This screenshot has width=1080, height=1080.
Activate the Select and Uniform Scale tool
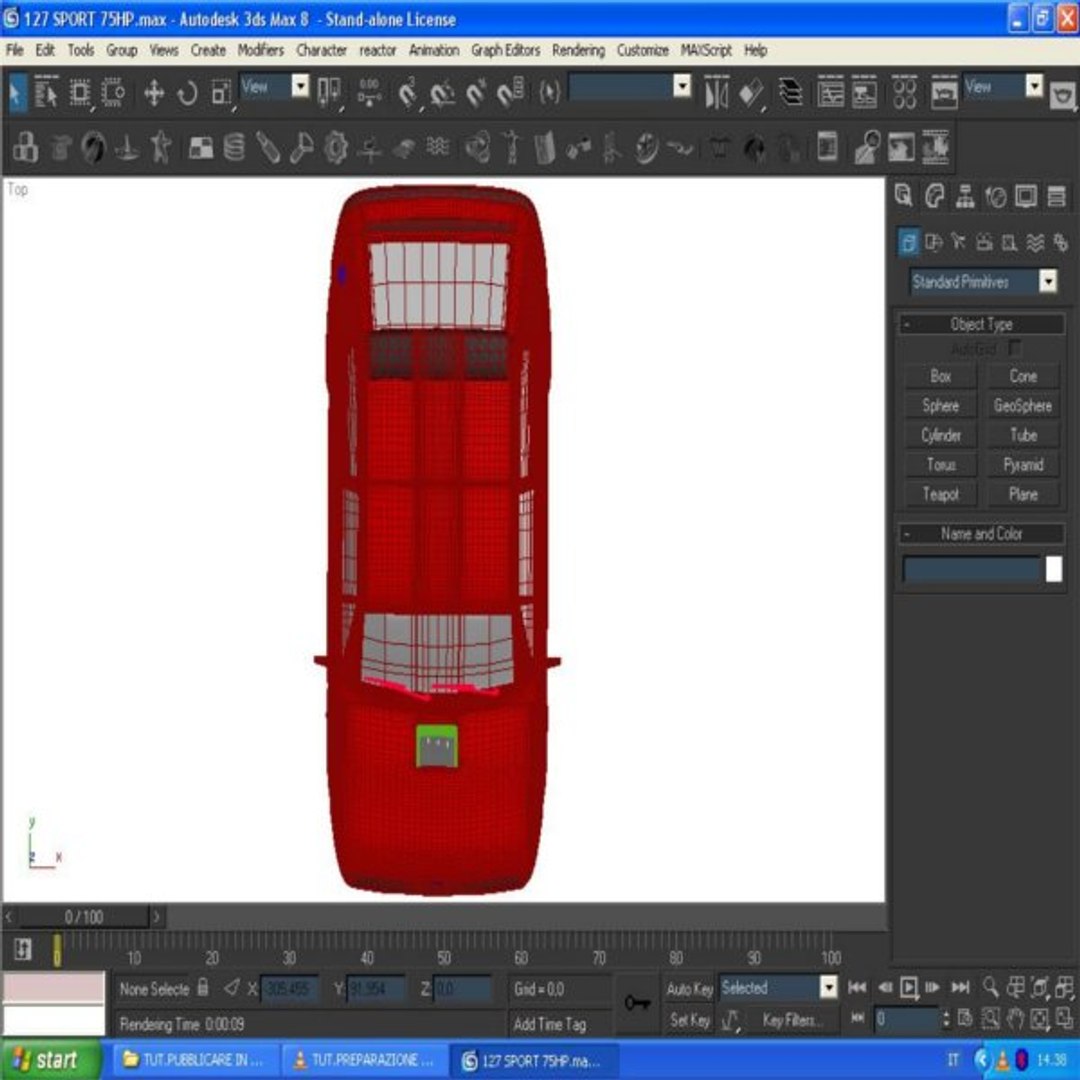pos(221,93)
